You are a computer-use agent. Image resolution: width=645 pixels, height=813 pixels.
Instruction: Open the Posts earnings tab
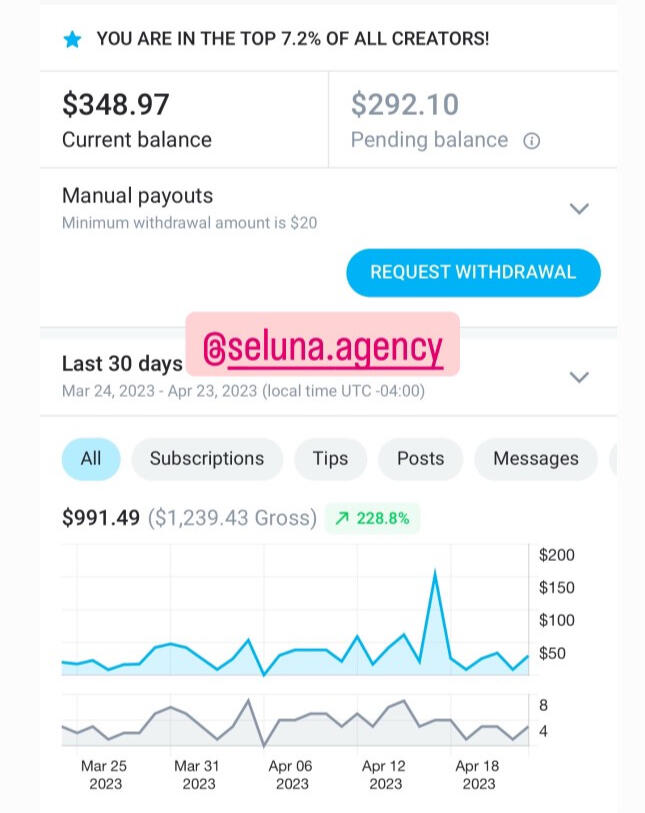click(x=420, y=459)
